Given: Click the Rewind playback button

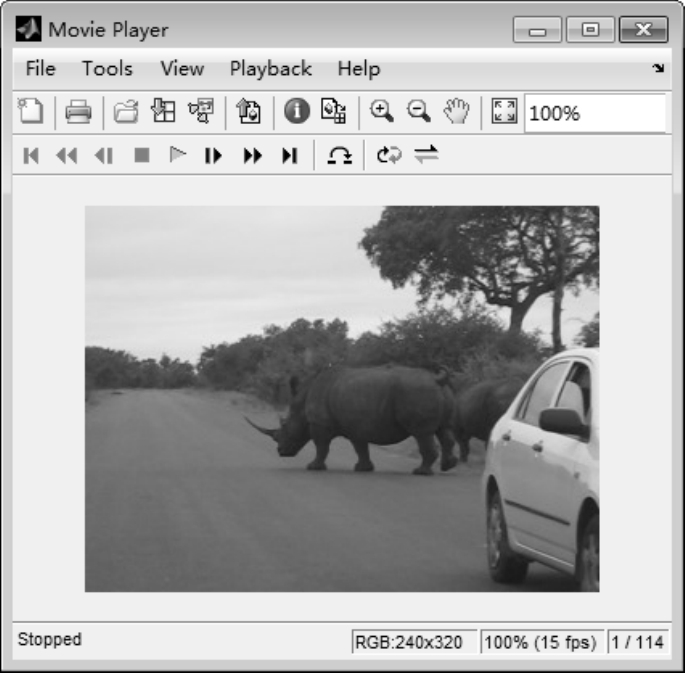Looking at the screenshot, I should pyautogui.click(x=67, y=155).
